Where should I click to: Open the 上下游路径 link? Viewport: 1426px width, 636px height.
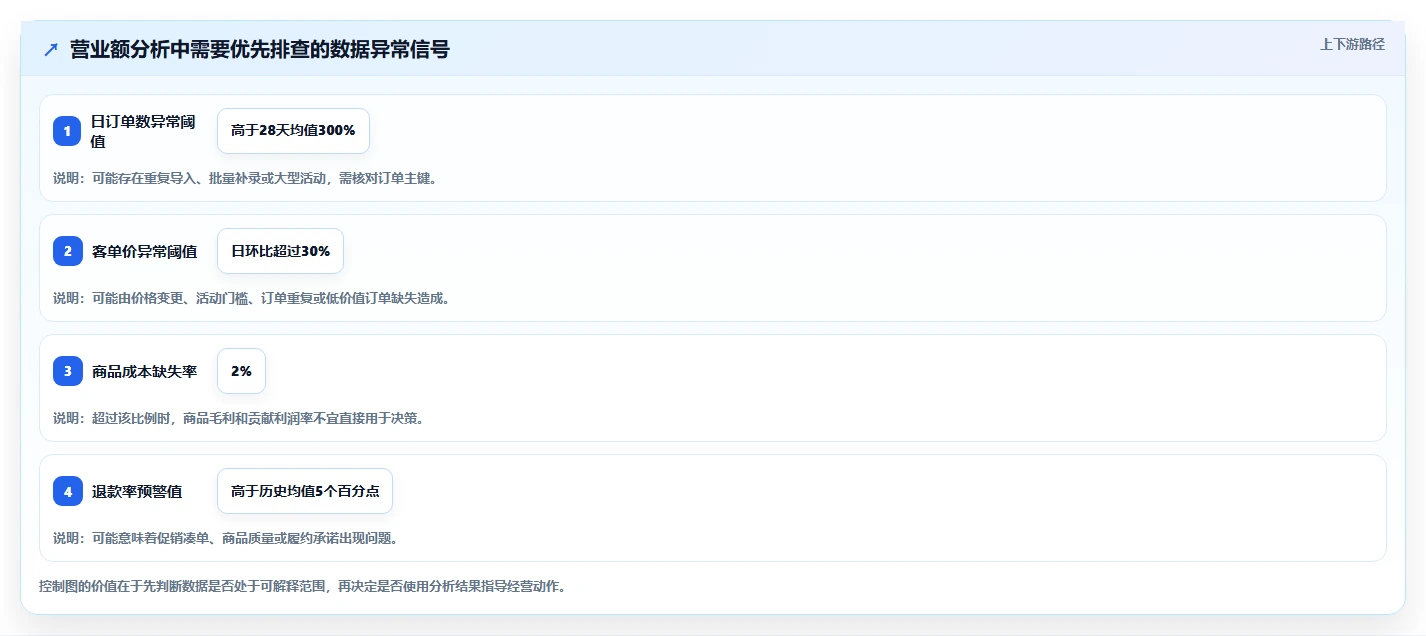1352,44
